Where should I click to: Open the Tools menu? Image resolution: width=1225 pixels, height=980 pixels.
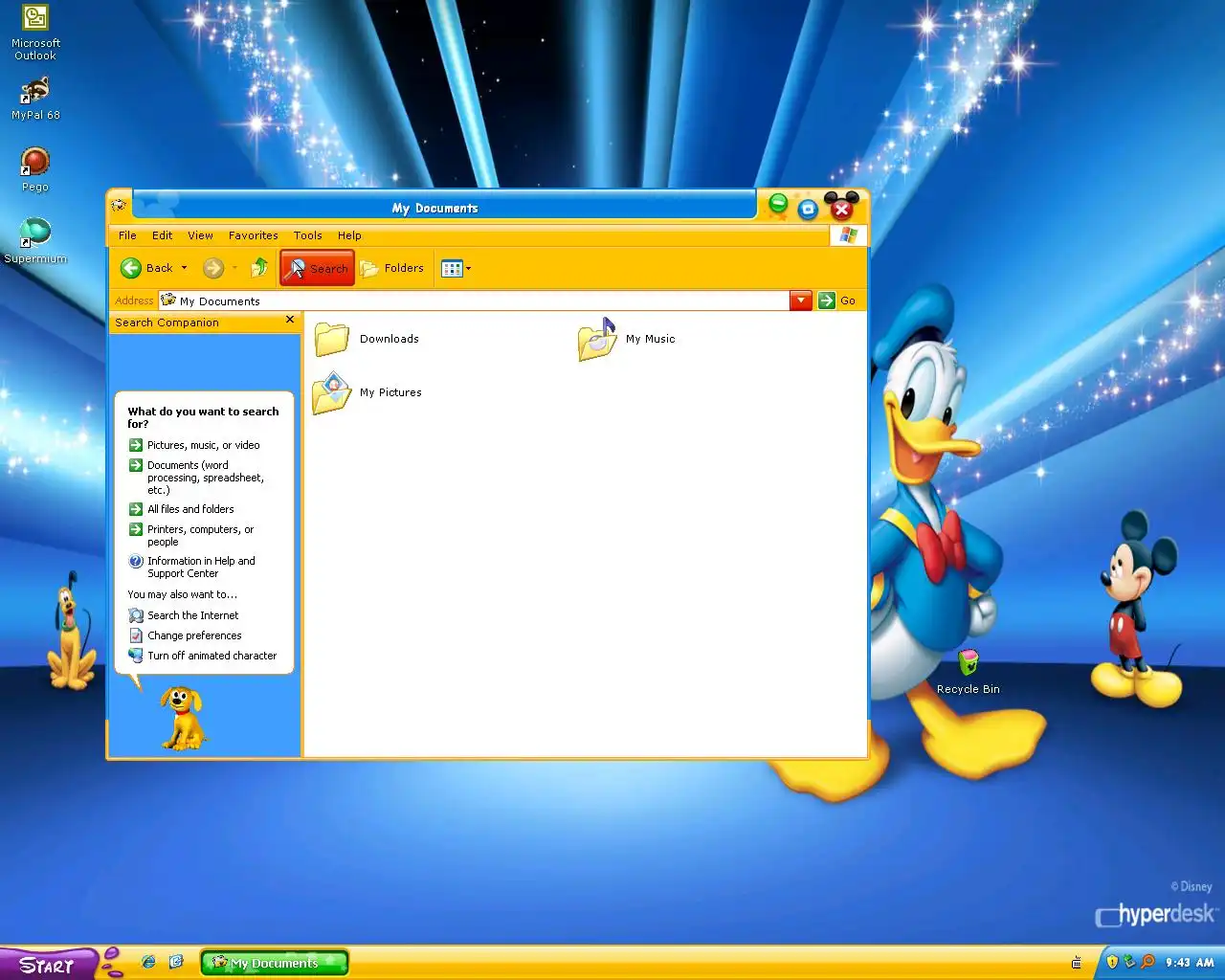[307, 235]
